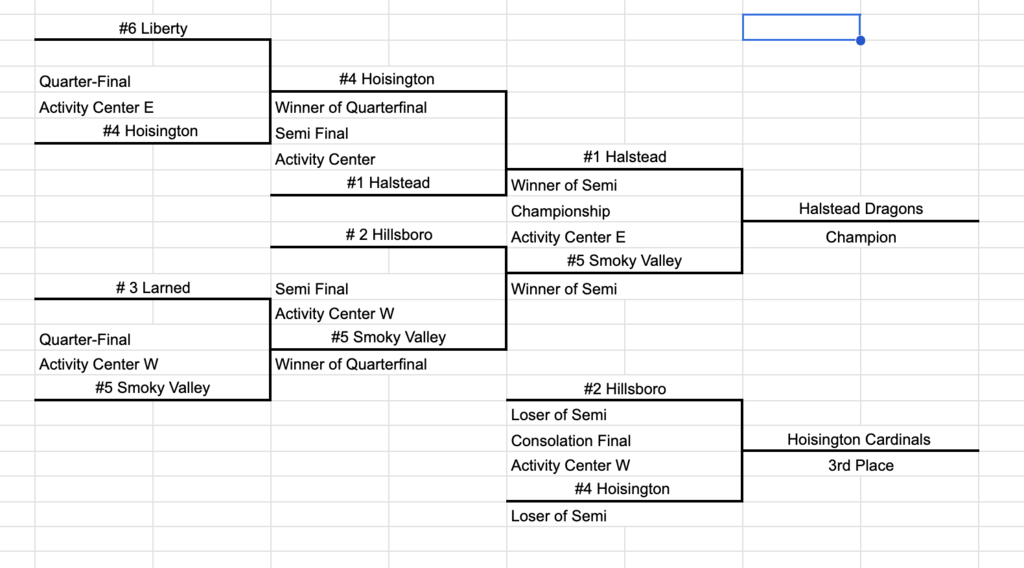Select the "Championship" cell
1024x568 pixels.
[x=560, y=211]
